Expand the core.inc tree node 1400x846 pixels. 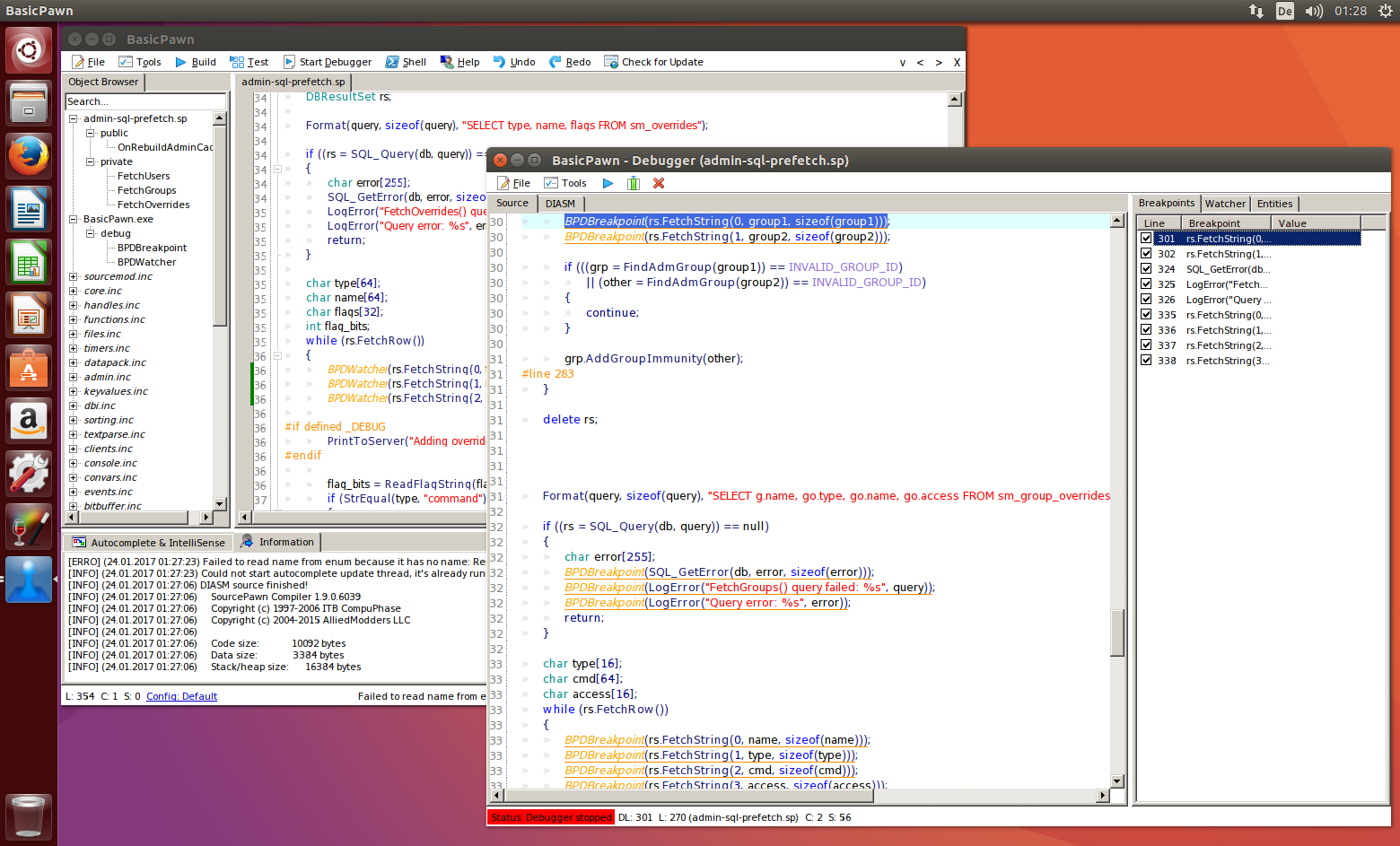click(x=74, y=291)
